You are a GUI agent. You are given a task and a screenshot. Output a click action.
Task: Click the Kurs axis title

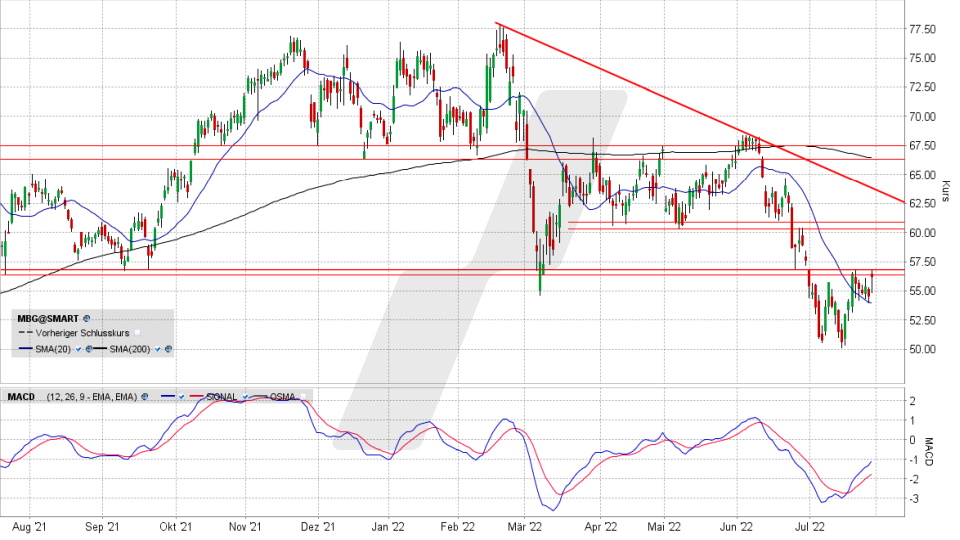point(946,190)
